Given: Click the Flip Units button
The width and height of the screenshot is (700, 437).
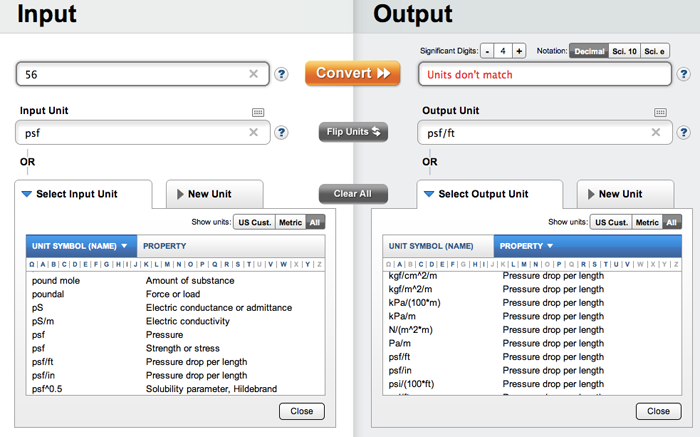Looking at the screenshot, I should point(353,132).
